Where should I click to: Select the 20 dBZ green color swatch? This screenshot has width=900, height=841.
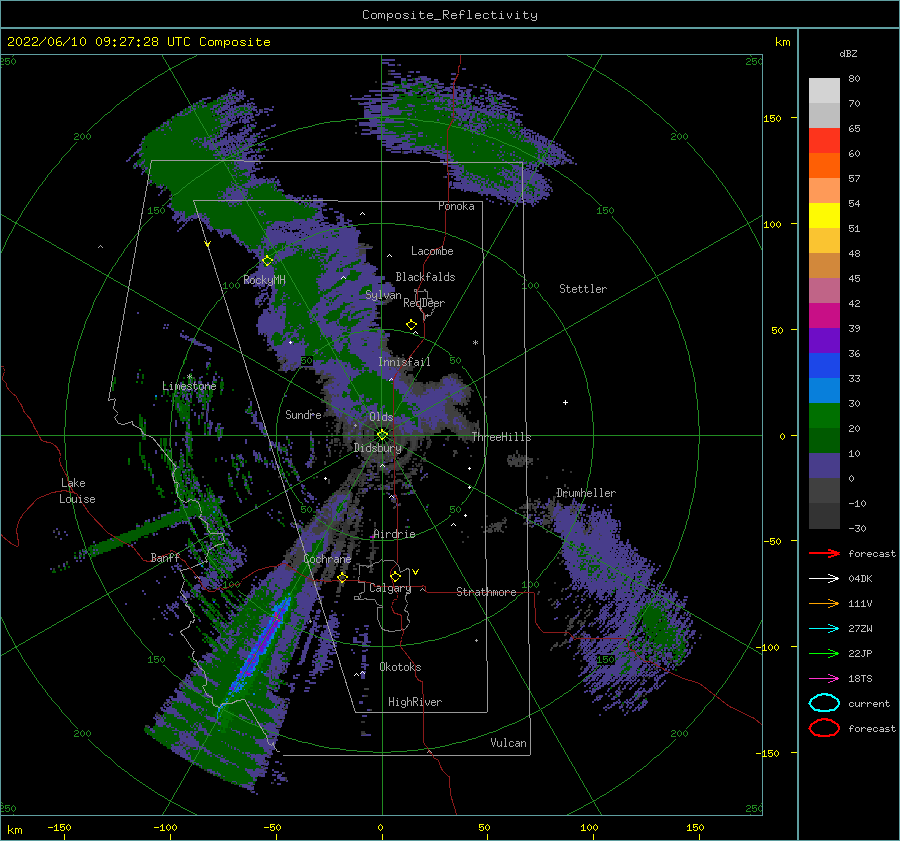tap(824, 415)
